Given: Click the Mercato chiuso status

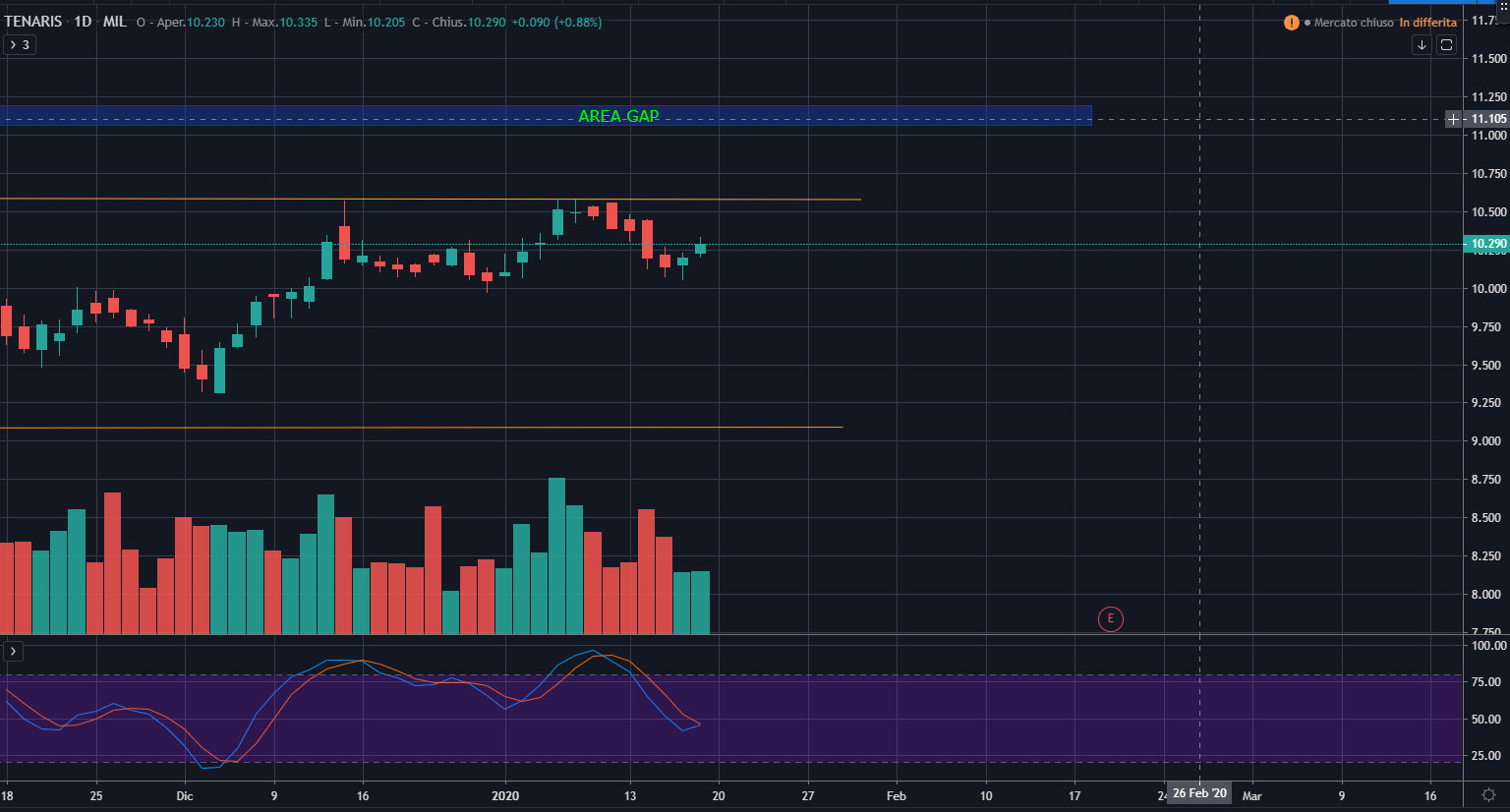Looking at the screenshot, I should point(1354,23).
